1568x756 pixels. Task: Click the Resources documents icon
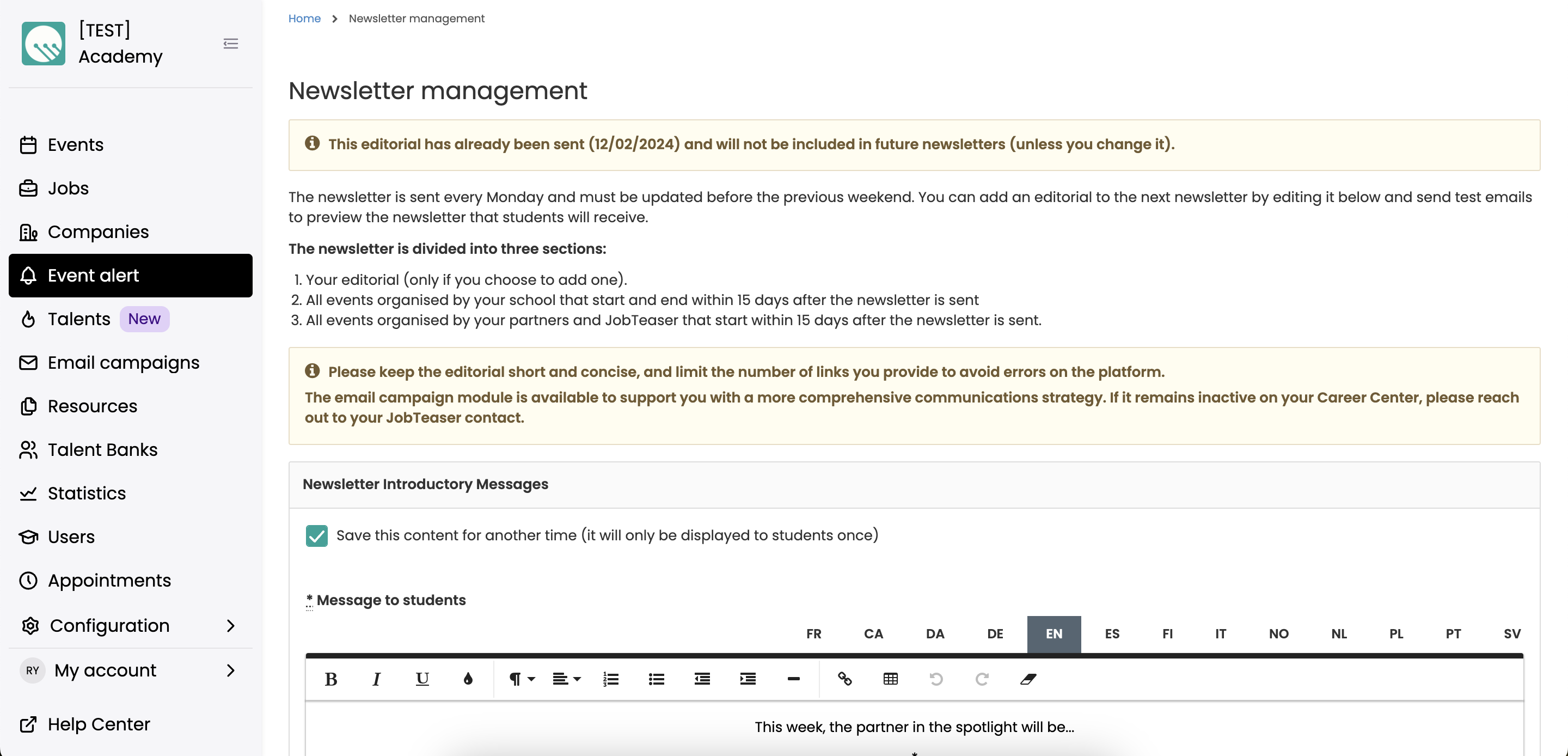click(28, 406)
